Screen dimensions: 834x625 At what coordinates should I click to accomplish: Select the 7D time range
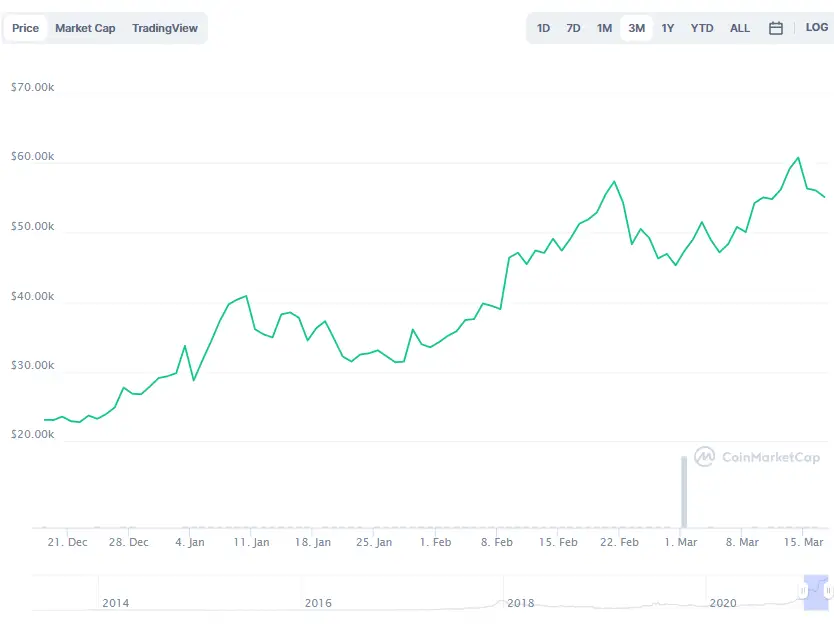pyautogui.click(x=573, y=28)
